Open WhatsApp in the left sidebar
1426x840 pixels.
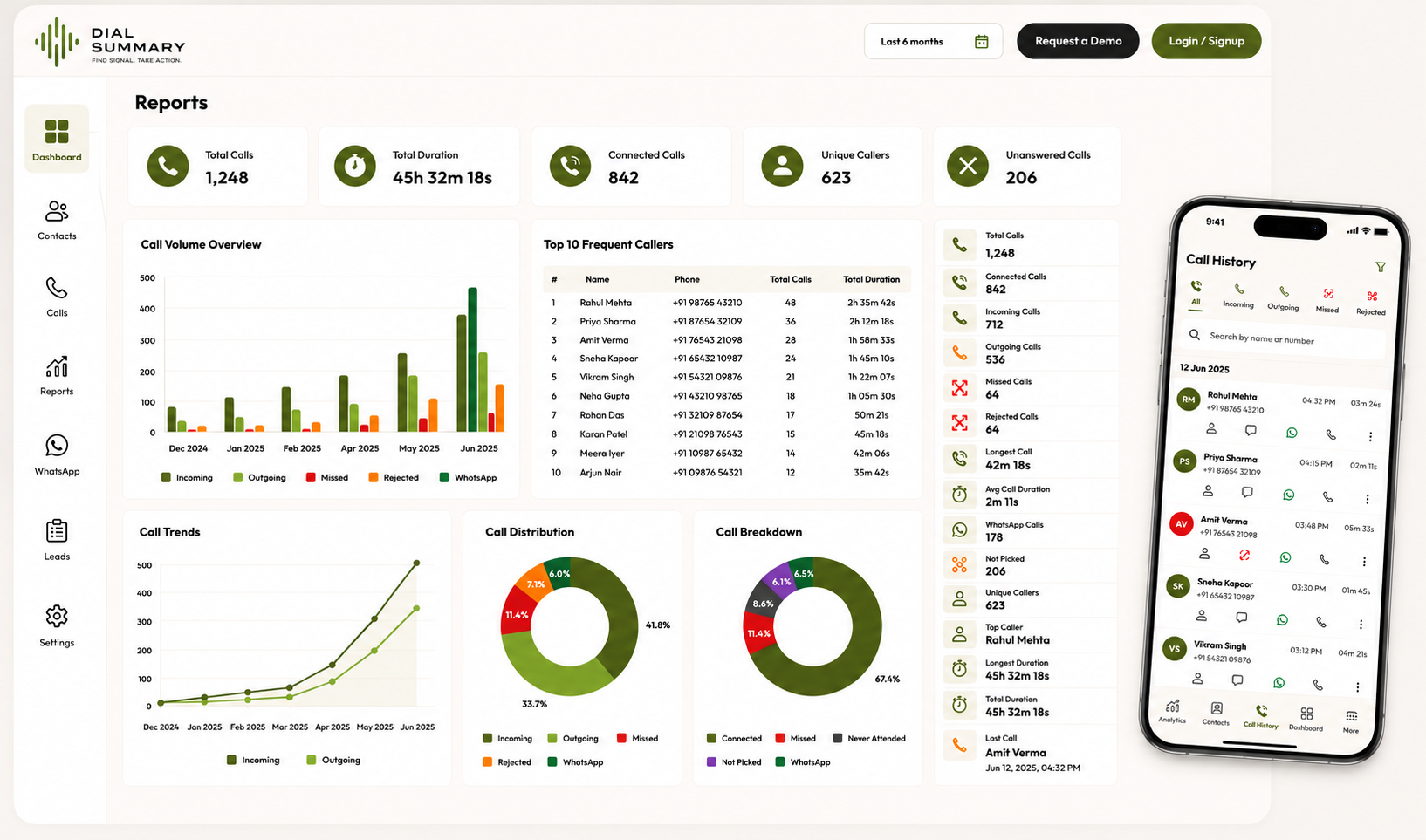pyautogui.click(x=57, y=454)
